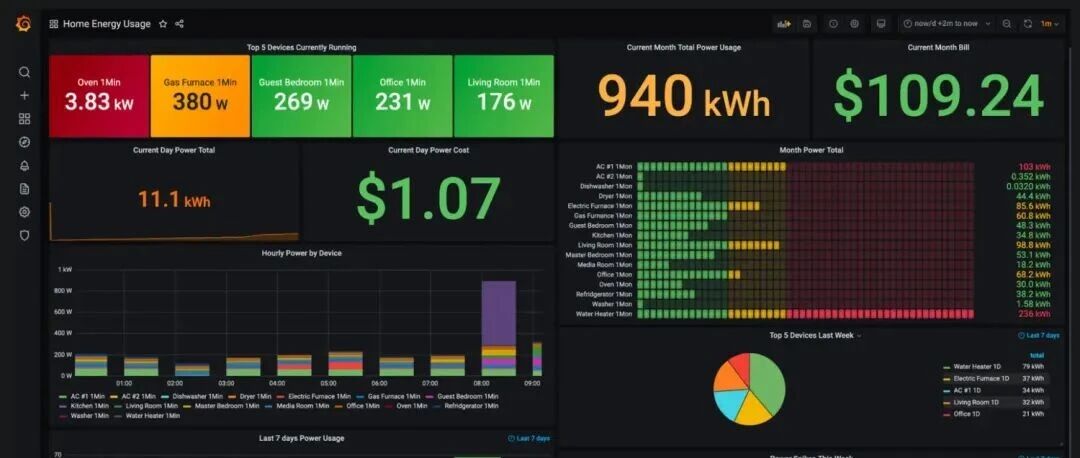Open the Current Month Total Power Usage title menu

683,48
